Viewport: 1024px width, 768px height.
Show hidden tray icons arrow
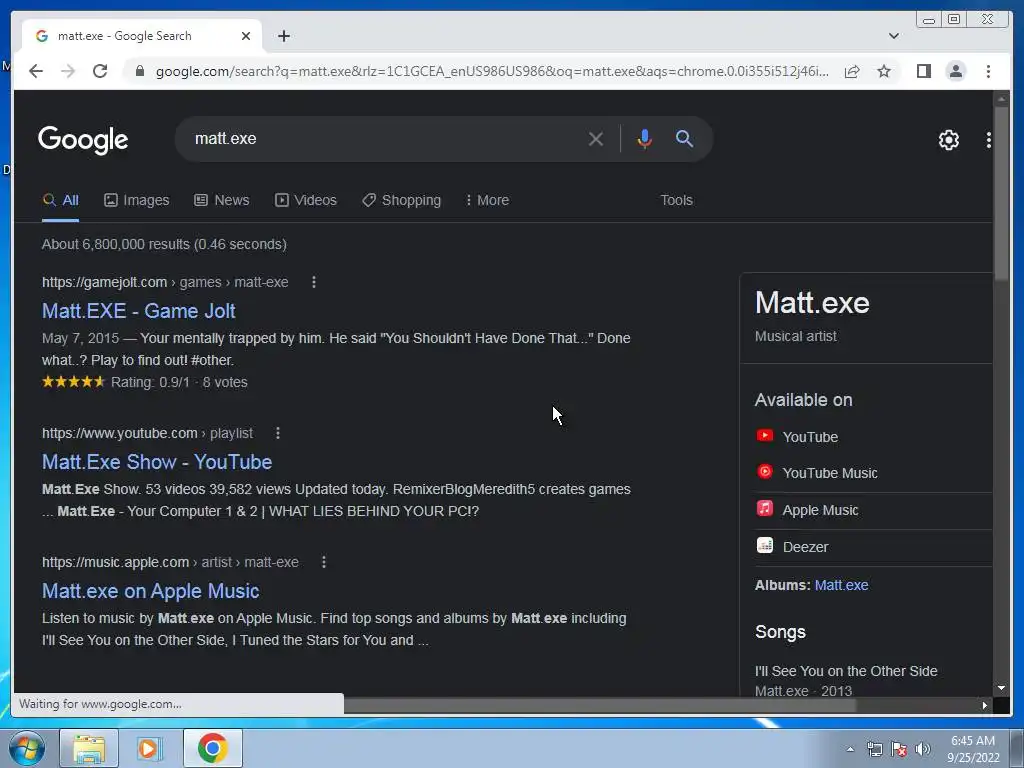point(850,749)
